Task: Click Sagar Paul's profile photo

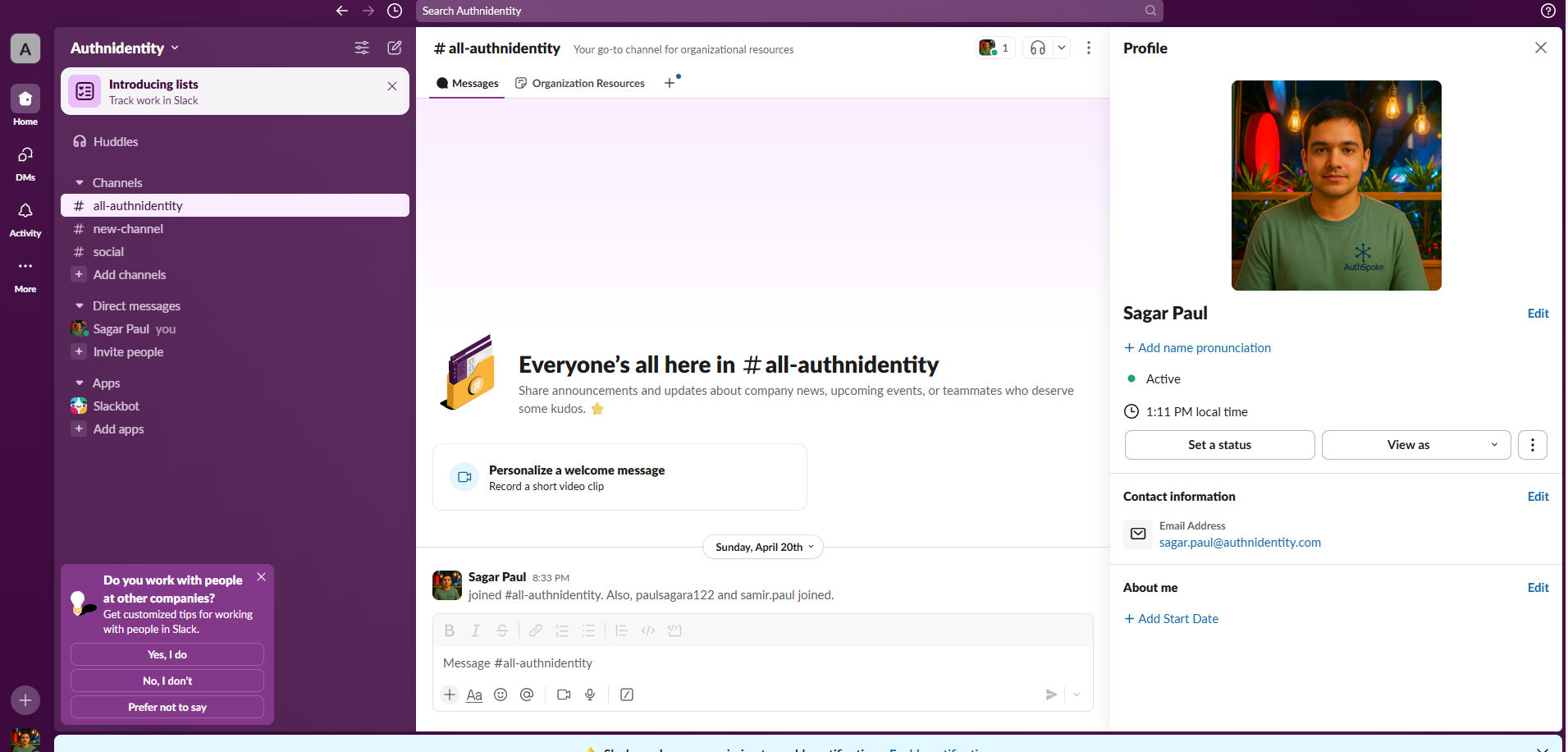Action: click(1336, 186)
